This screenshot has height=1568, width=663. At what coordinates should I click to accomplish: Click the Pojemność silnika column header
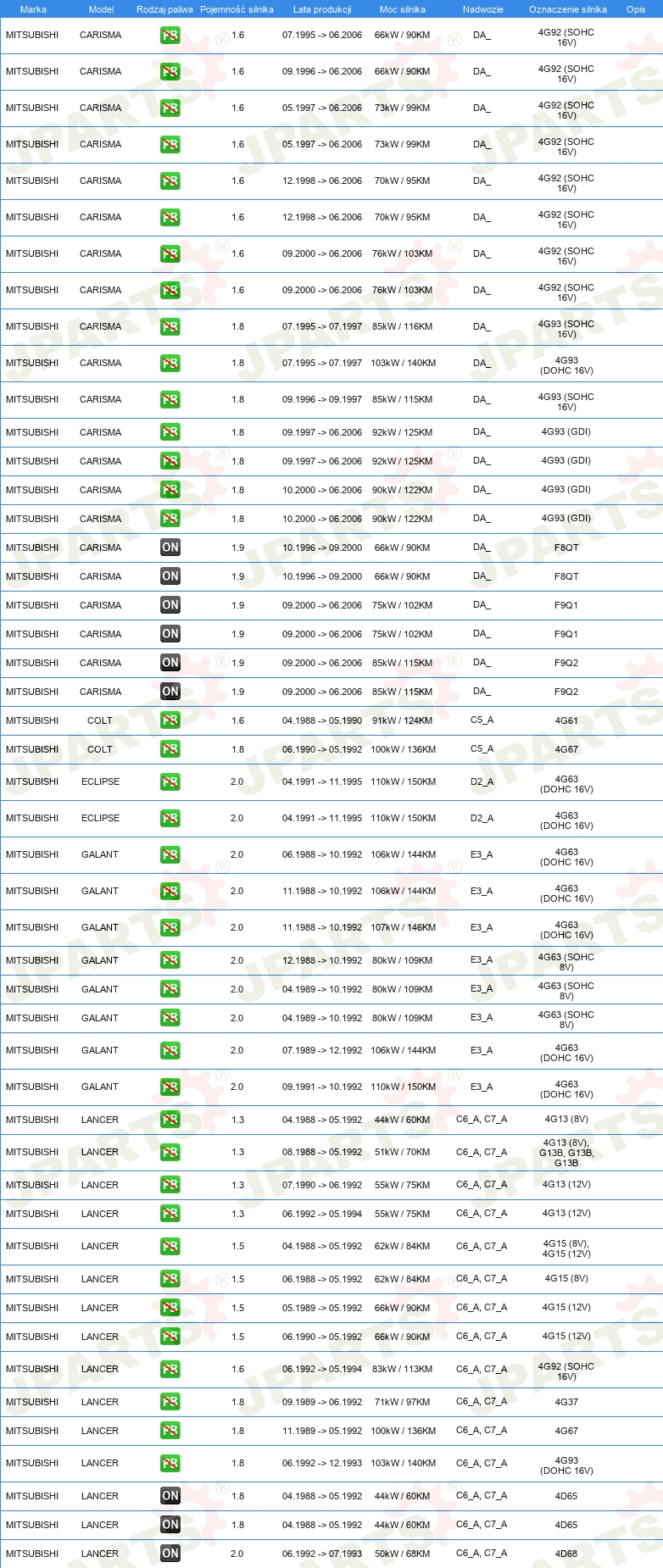pos(237,9)
